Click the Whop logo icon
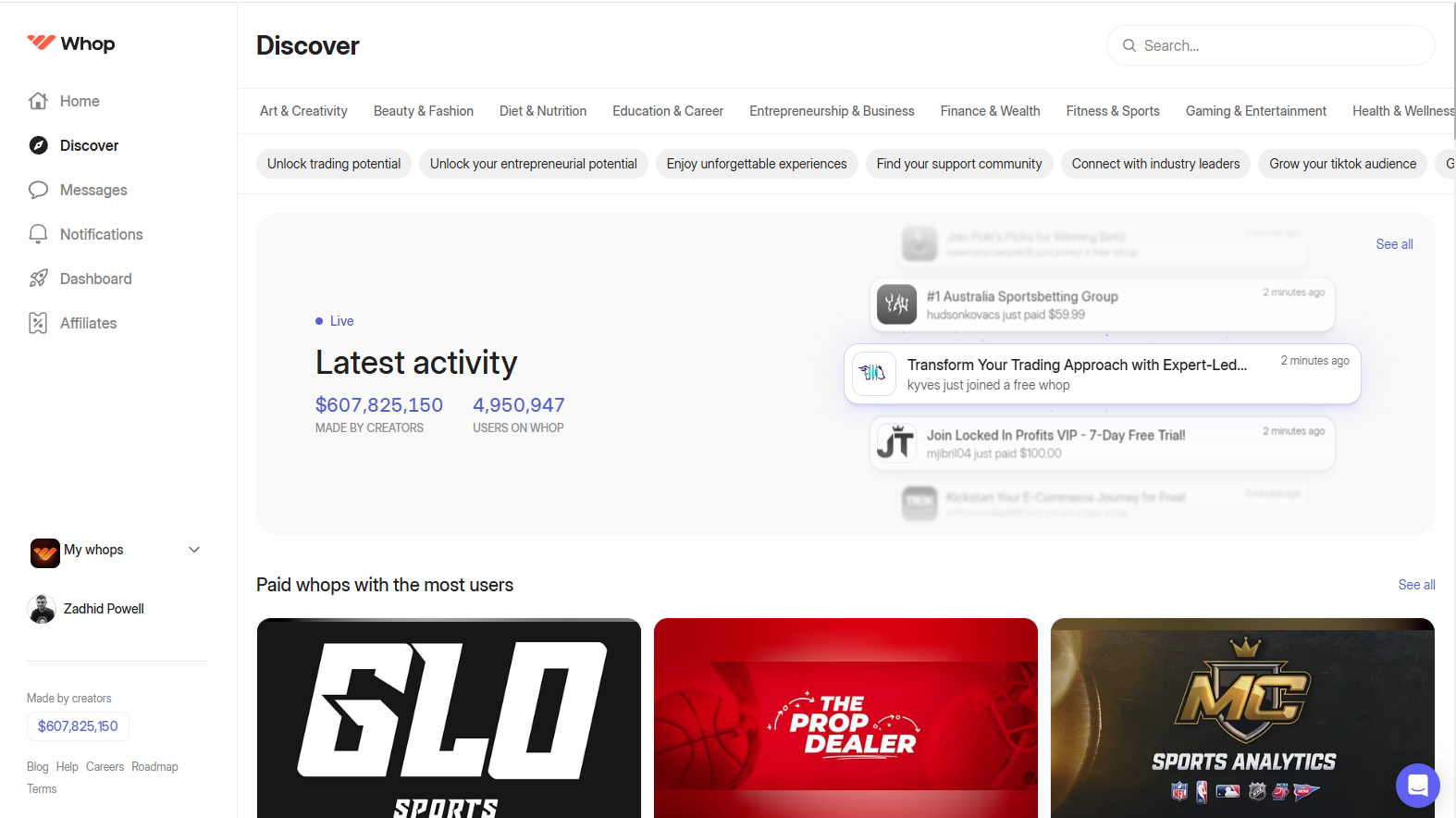The width and height of the screenshot is (1456, 818). click(41, 43)
